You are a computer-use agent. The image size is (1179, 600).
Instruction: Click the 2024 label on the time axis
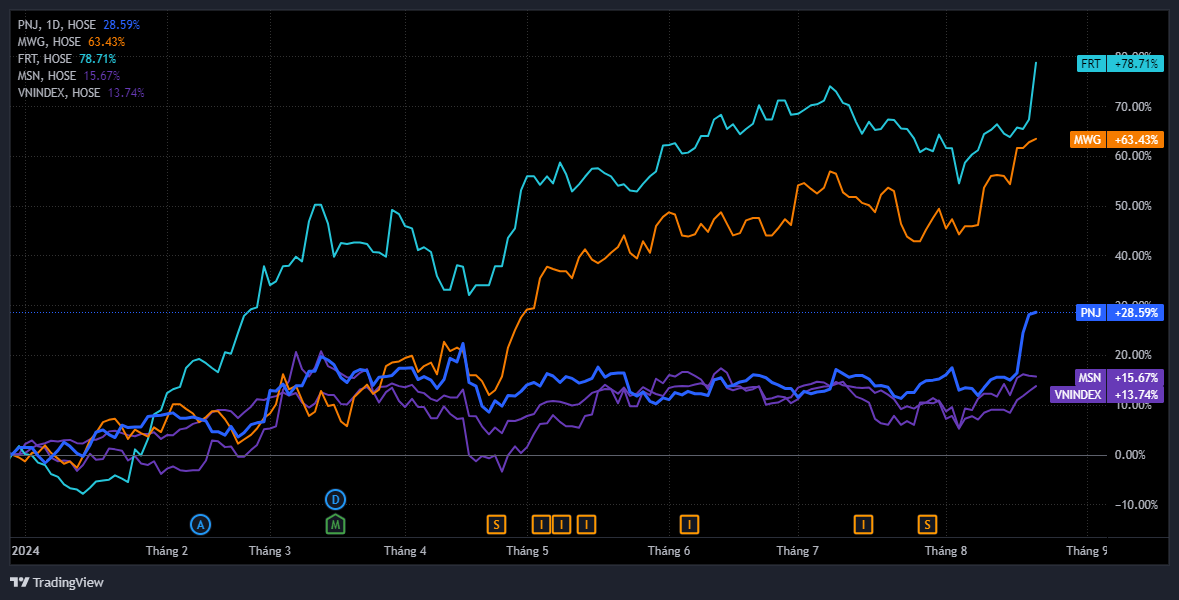tap(26, 551)
